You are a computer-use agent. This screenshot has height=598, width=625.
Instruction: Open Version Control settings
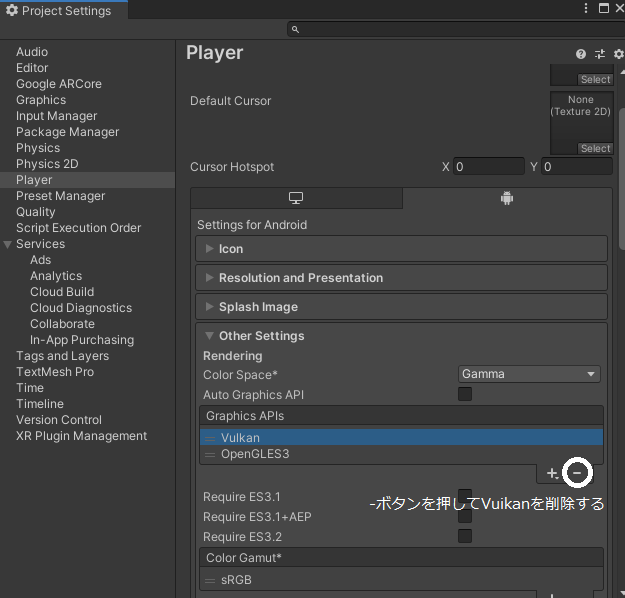[59, 420]
